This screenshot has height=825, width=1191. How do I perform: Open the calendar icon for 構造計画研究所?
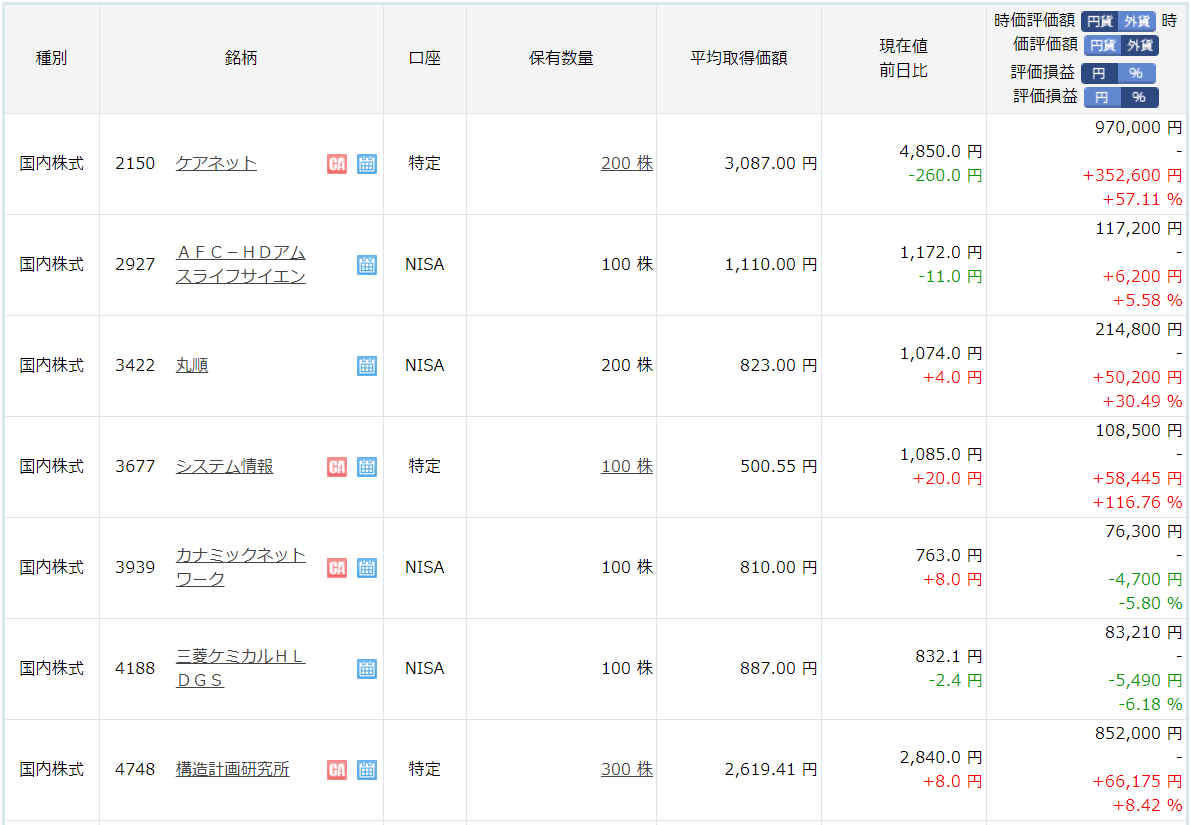(367, 770)
